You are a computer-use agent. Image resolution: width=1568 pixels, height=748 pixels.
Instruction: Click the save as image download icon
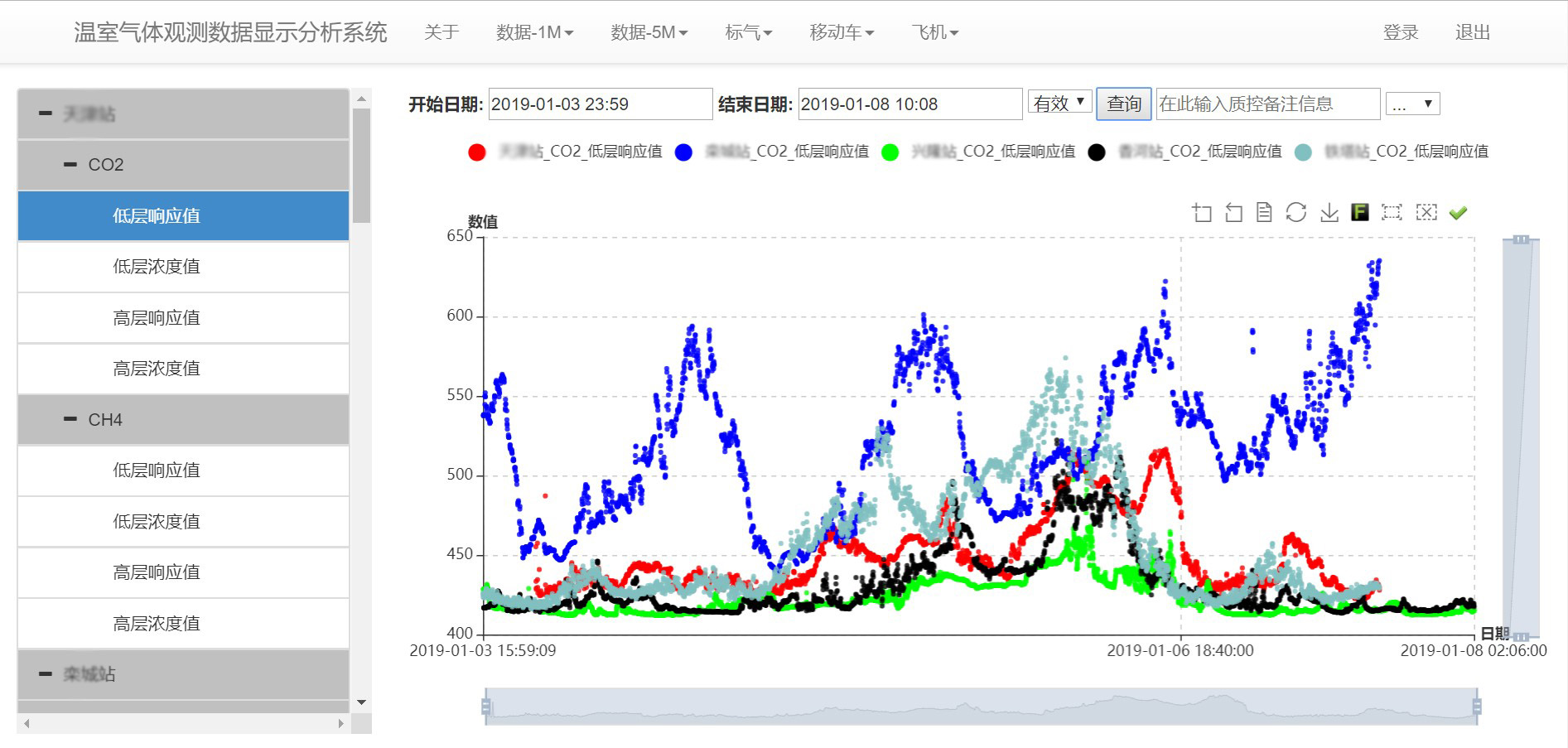click(x=1329, y=213)
